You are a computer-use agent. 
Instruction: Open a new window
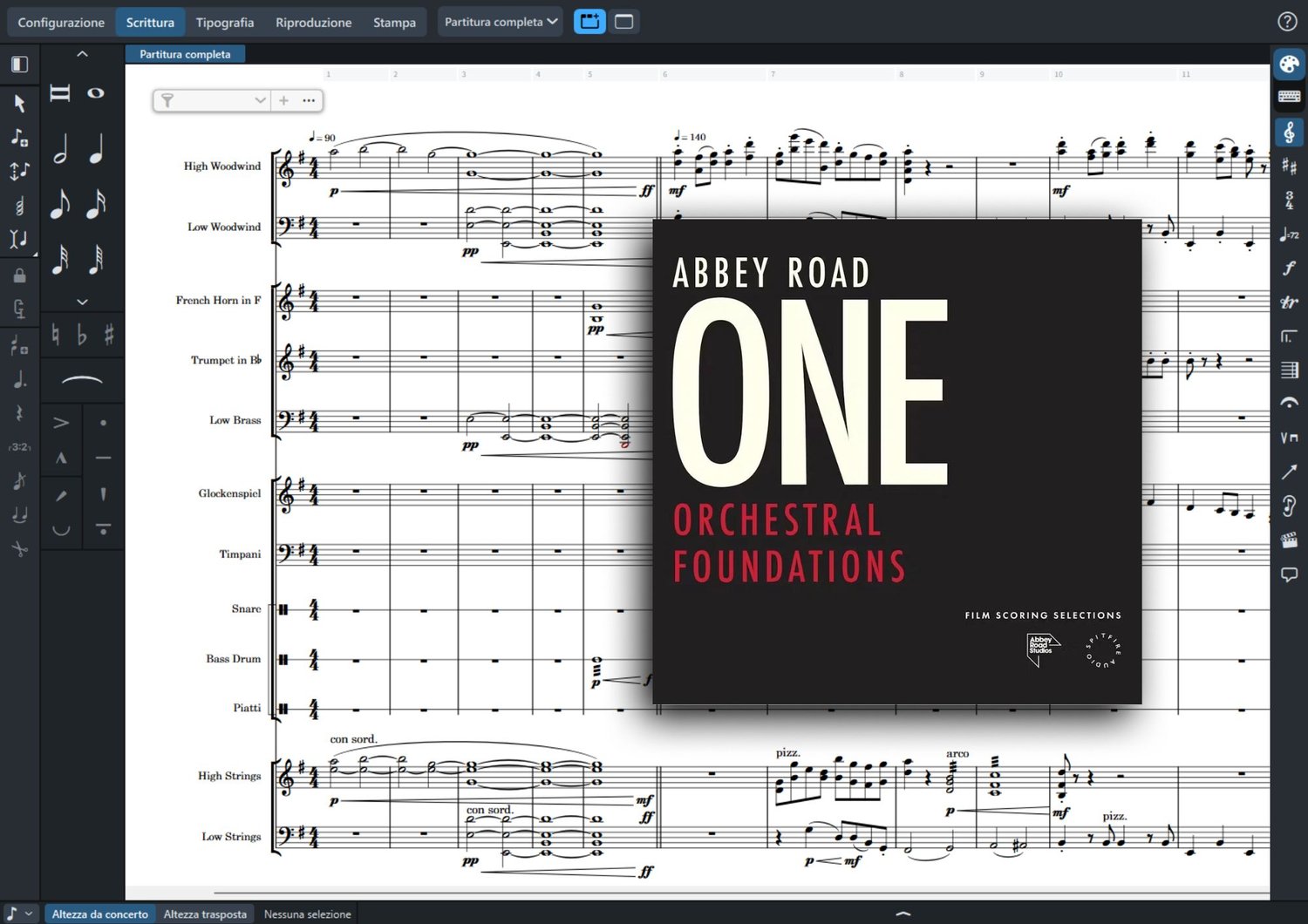click(624, 22)
